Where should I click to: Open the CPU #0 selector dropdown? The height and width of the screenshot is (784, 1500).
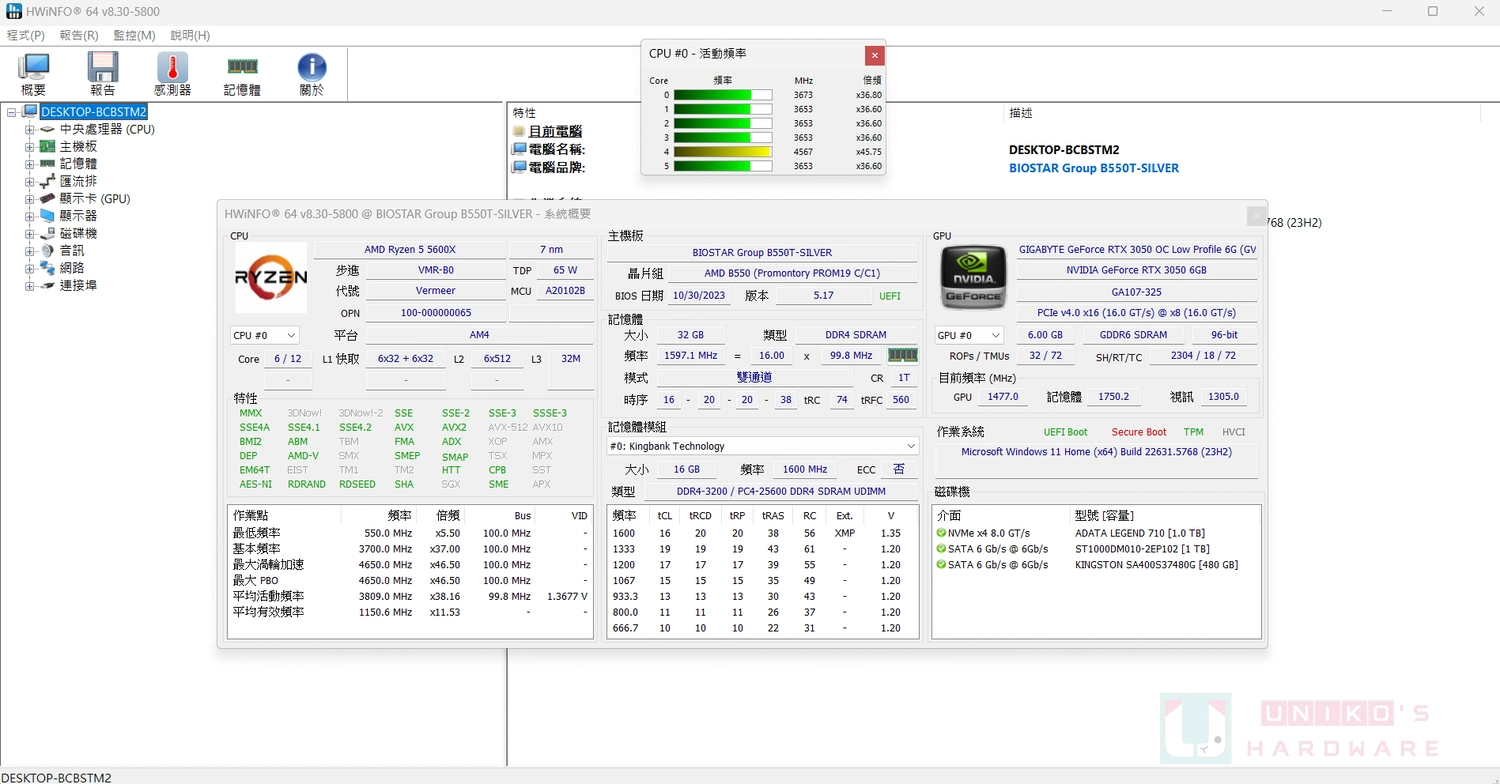tap(264, 336)
